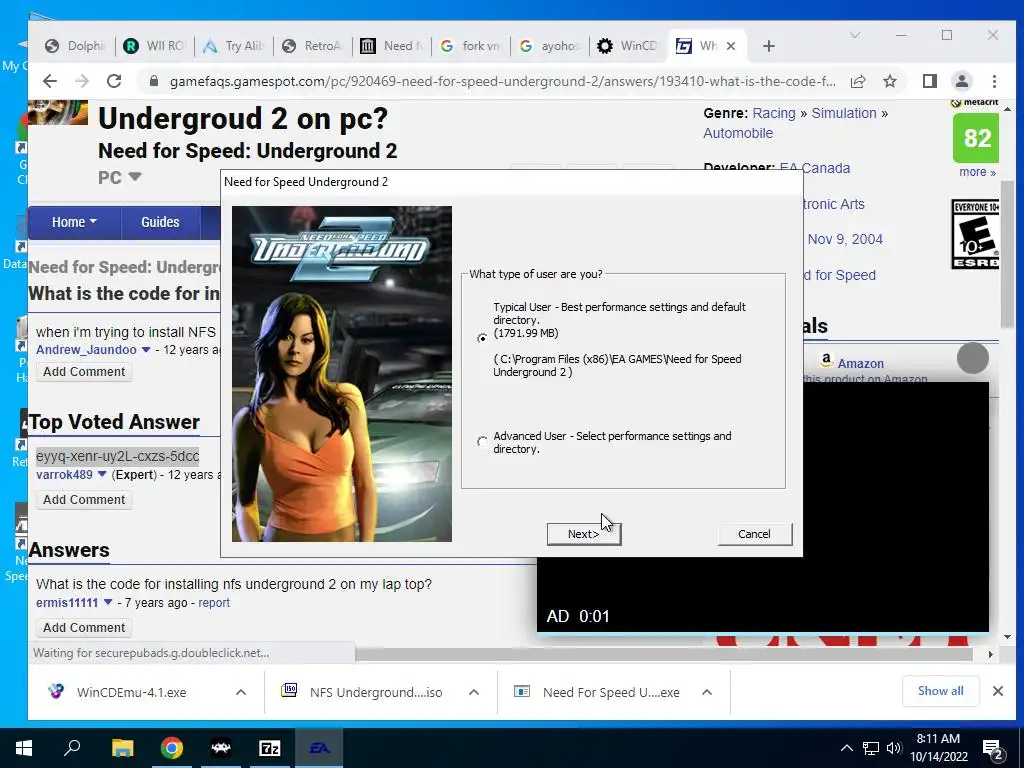1024x768 pixels.
Task: Click the Metacritic 82 score badge
Action: coord(976,138)
